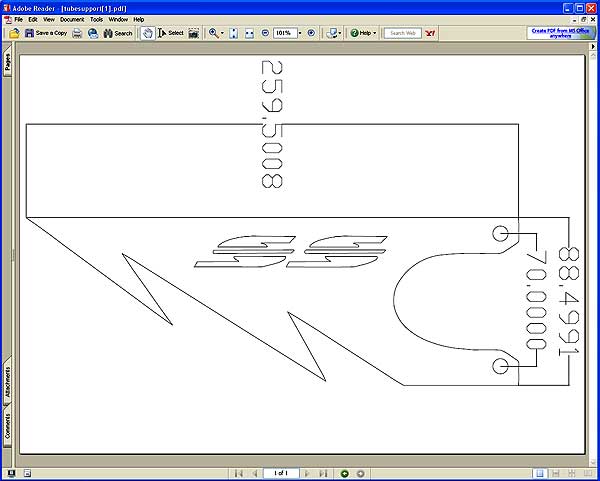
Task: Open the Zoom In tool dropdown
Action: [x=222, y=33]
